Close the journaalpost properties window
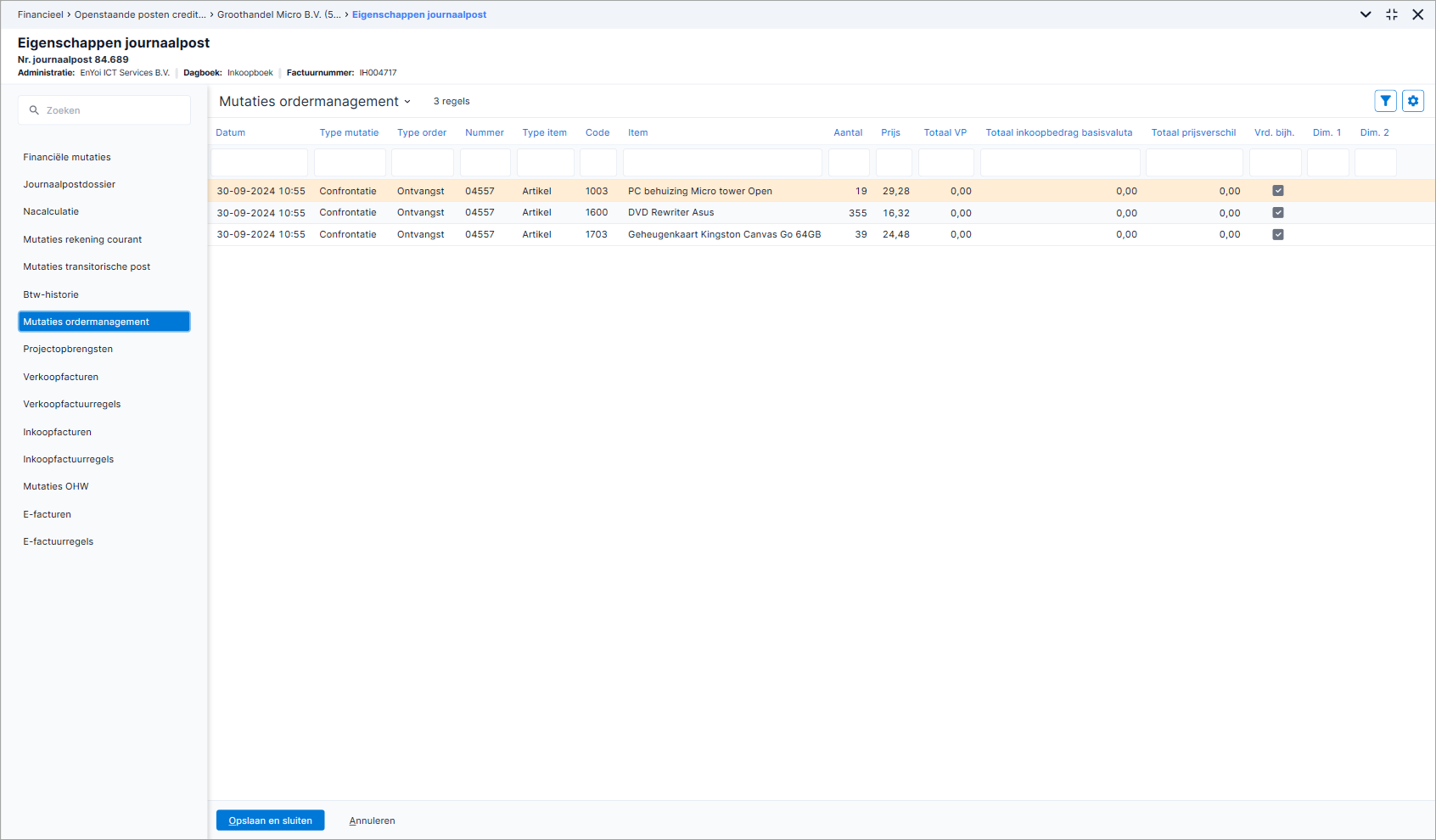The width and height of the screenshot is (1436, 840). click(1418, 14)
